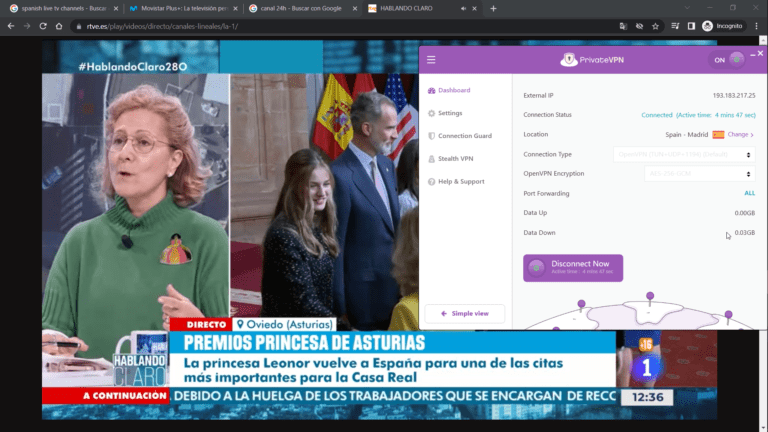Screen dimensions: 768x432
Task: Click the Port Forwarding ALL link
Action: click(x=749, y=193)
